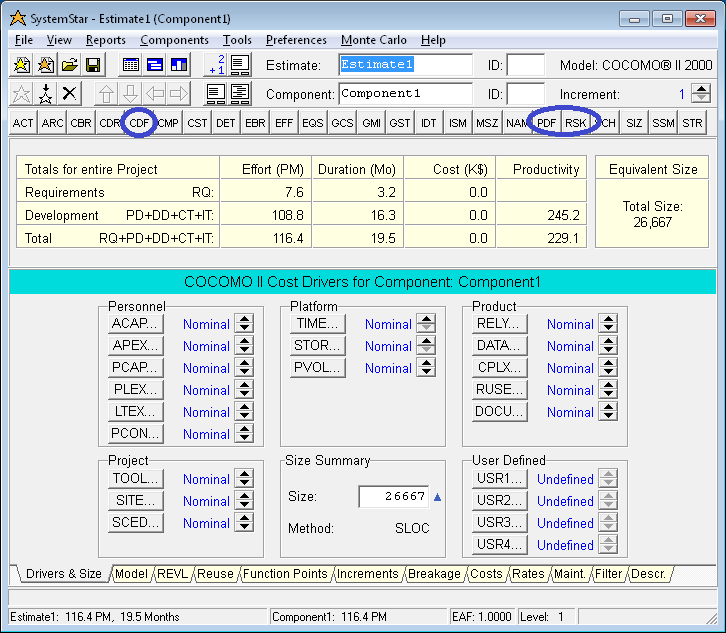726x633 pixels.
Task: Click the TOOL rating spinner
Action: [244, 478]
